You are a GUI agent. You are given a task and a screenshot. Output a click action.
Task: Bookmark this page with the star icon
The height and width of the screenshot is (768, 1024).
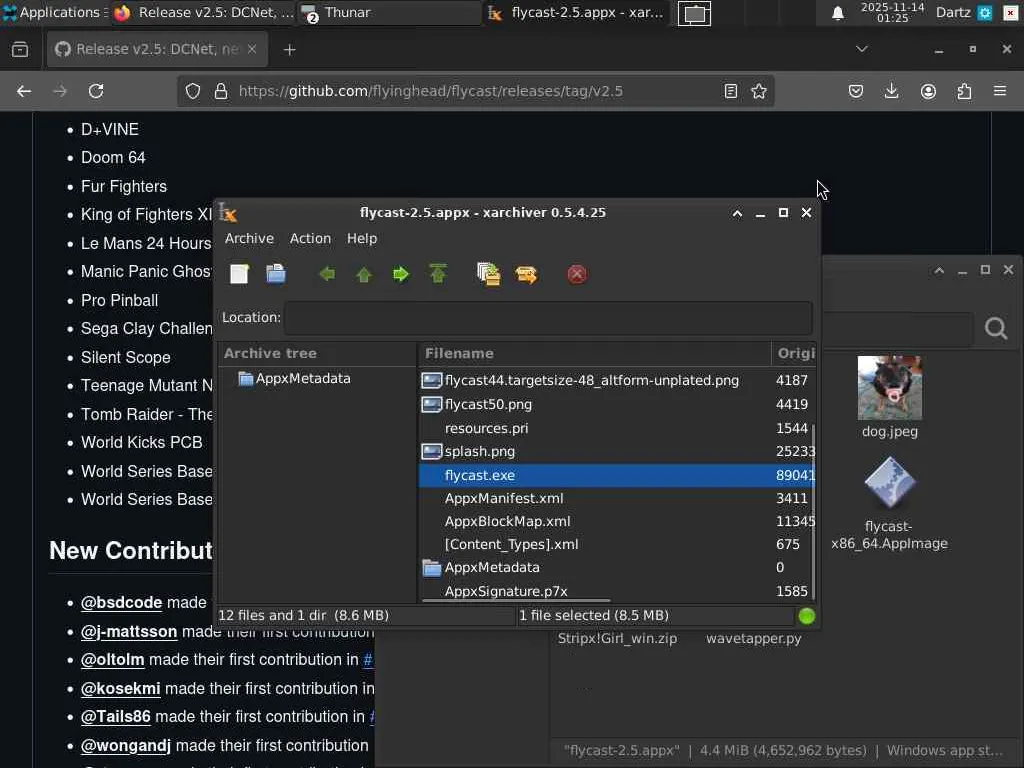(758, 91)
